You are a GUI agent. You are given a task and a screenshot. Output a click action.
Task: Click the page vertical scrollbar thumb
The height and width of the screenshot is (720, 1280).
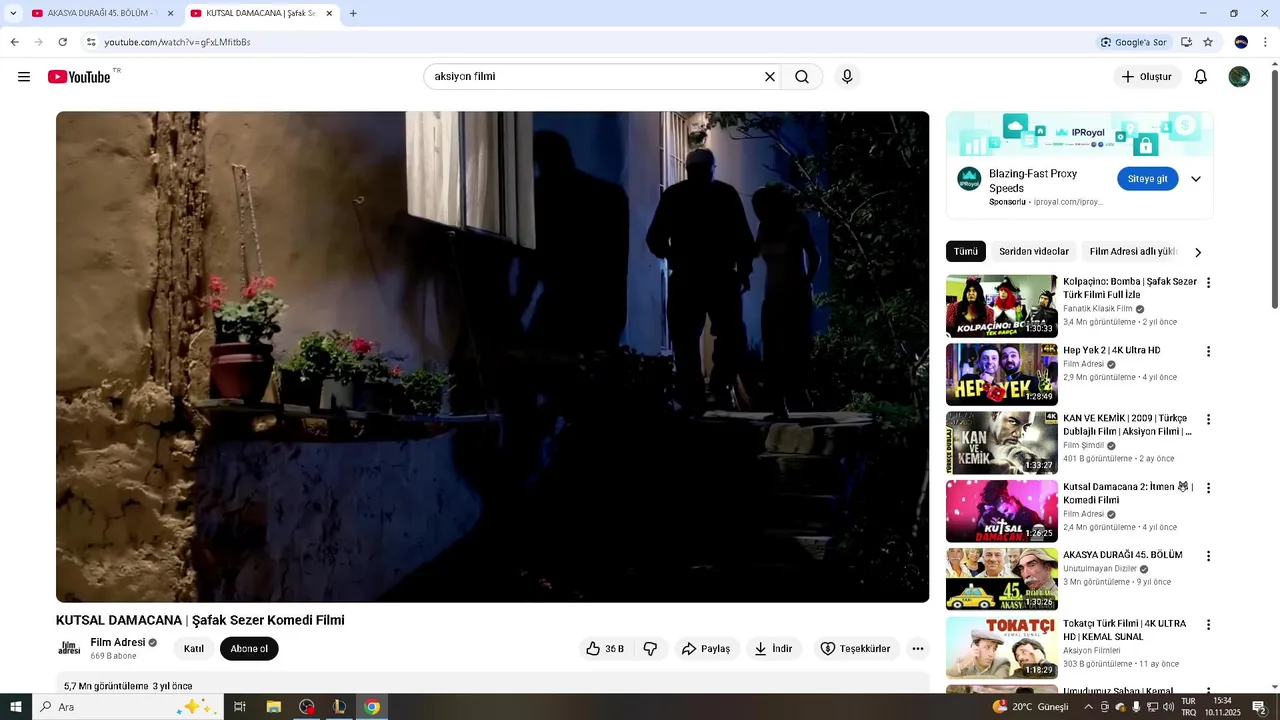(x=1274, y=188)
